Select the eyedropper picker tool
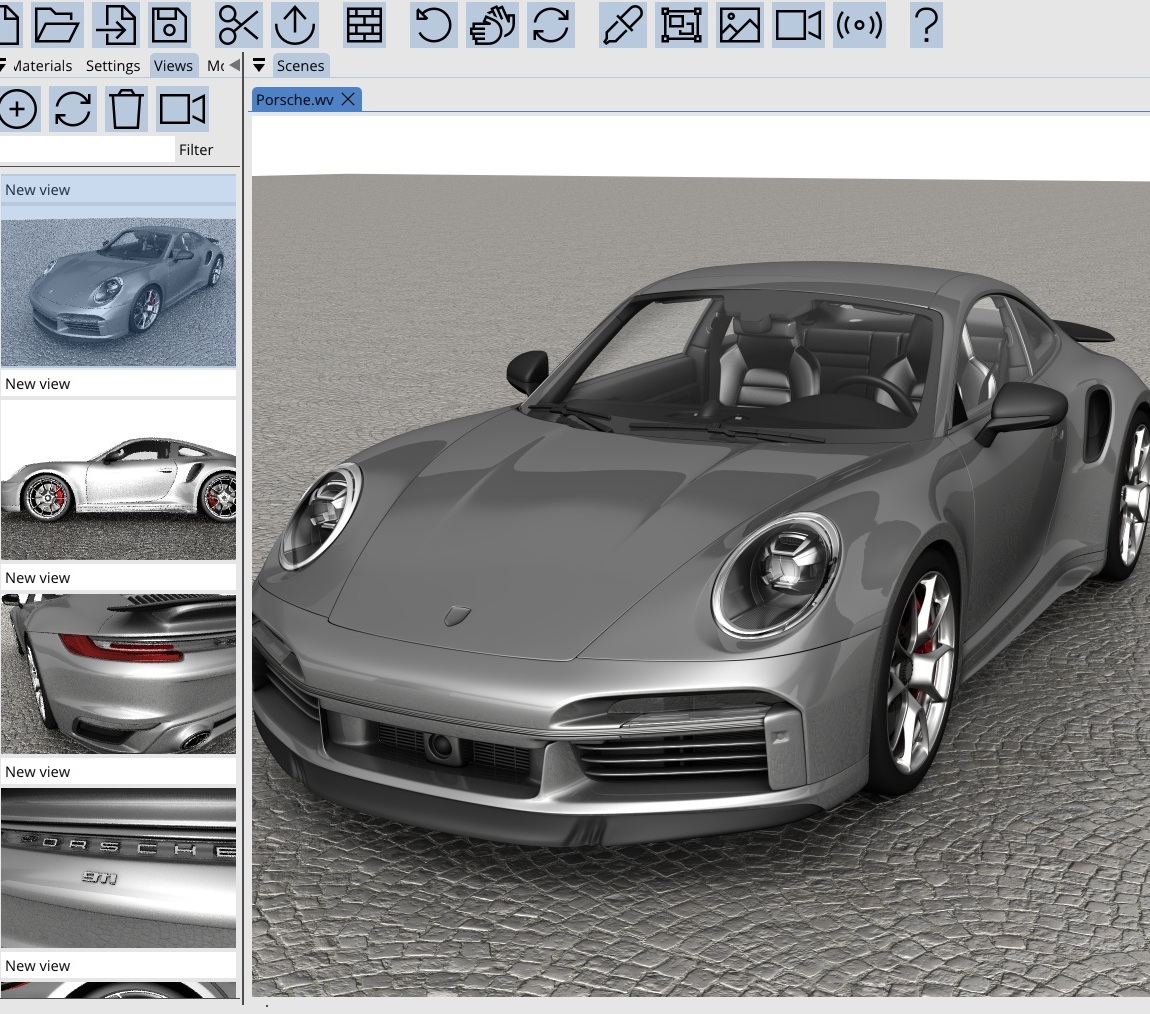Screen dimensions: 1150x1014 (x=622, y=25)
